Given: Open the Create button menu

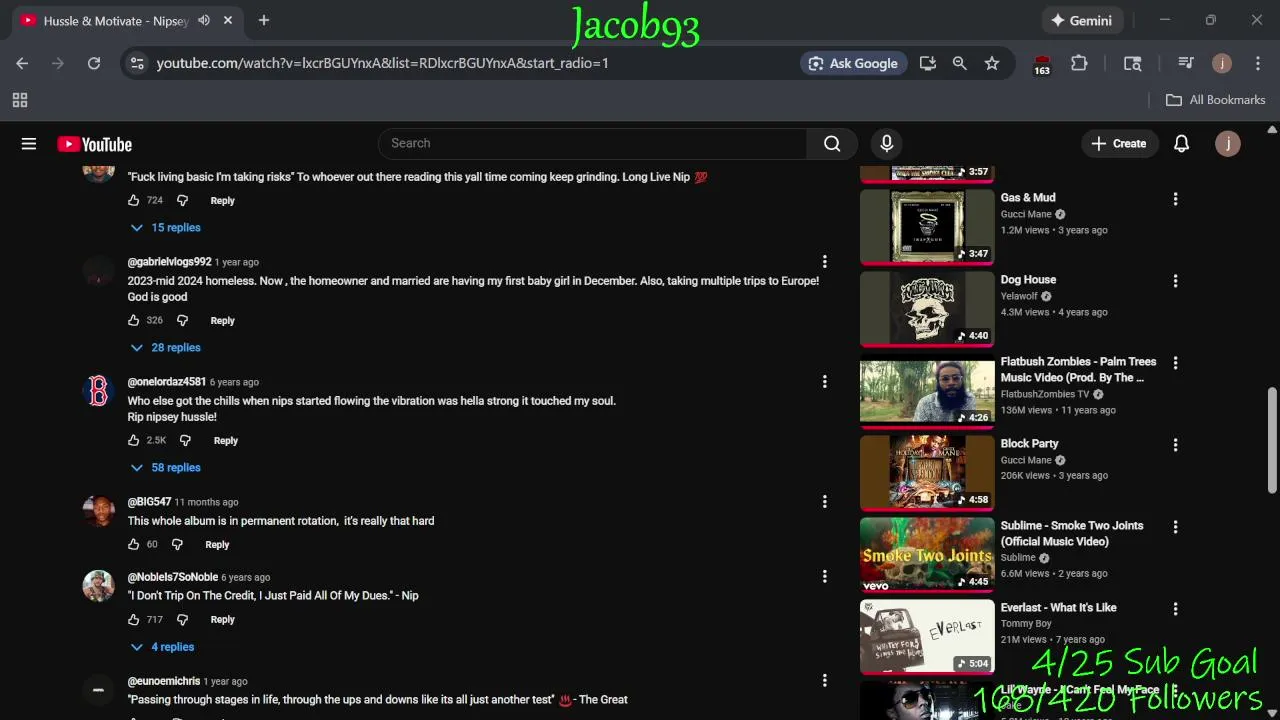Looking at the screenshot, I should (x=1119, y=144).
